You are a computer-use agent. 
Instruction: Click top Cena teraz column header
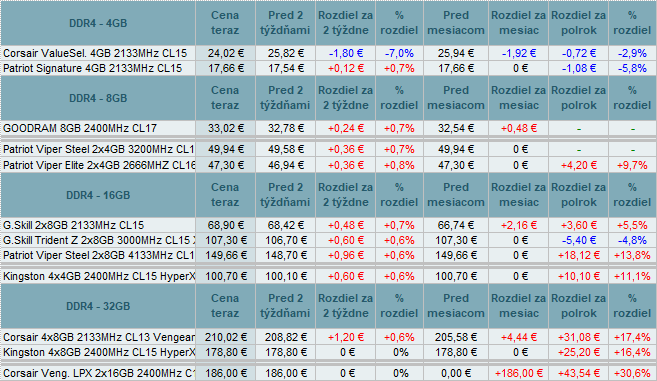point(225,23)
